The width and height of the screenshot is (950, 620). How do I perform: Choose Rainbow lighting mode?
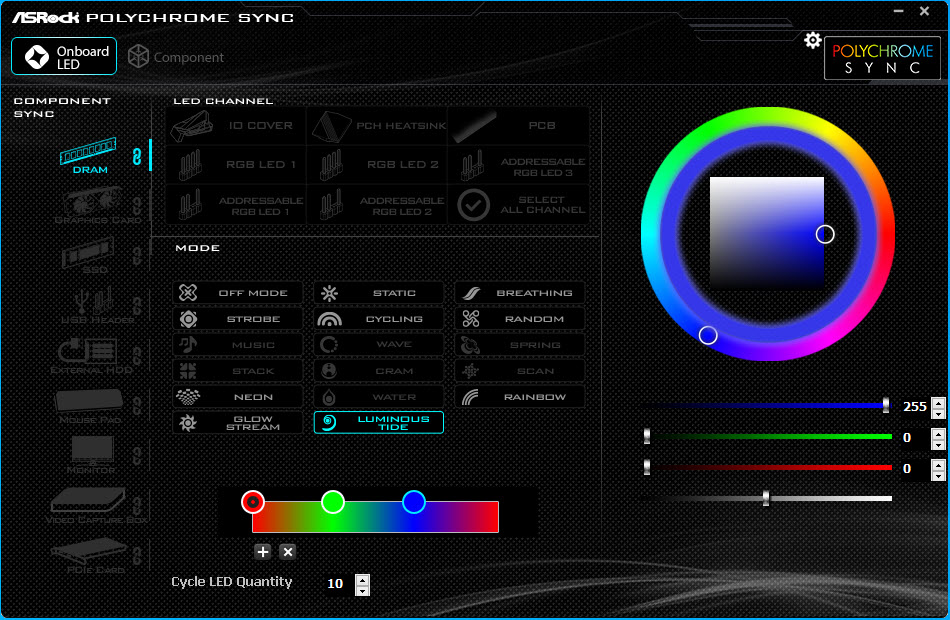click(520, 397)
